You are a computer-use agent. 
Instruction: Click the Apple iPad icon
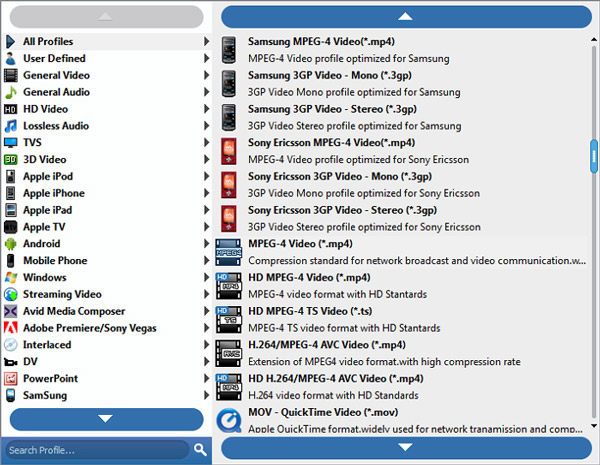coord(11,210)
